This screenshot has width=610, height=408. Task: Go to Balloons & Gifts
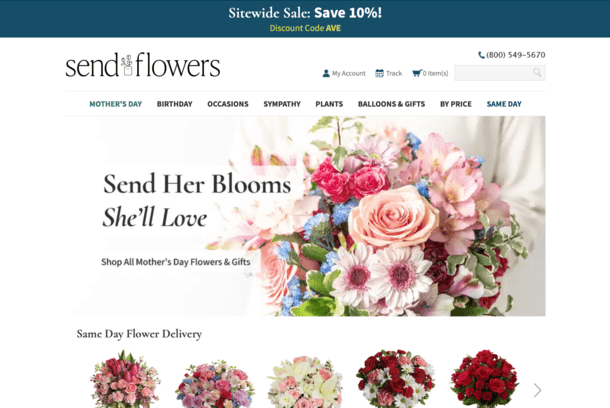391,104
